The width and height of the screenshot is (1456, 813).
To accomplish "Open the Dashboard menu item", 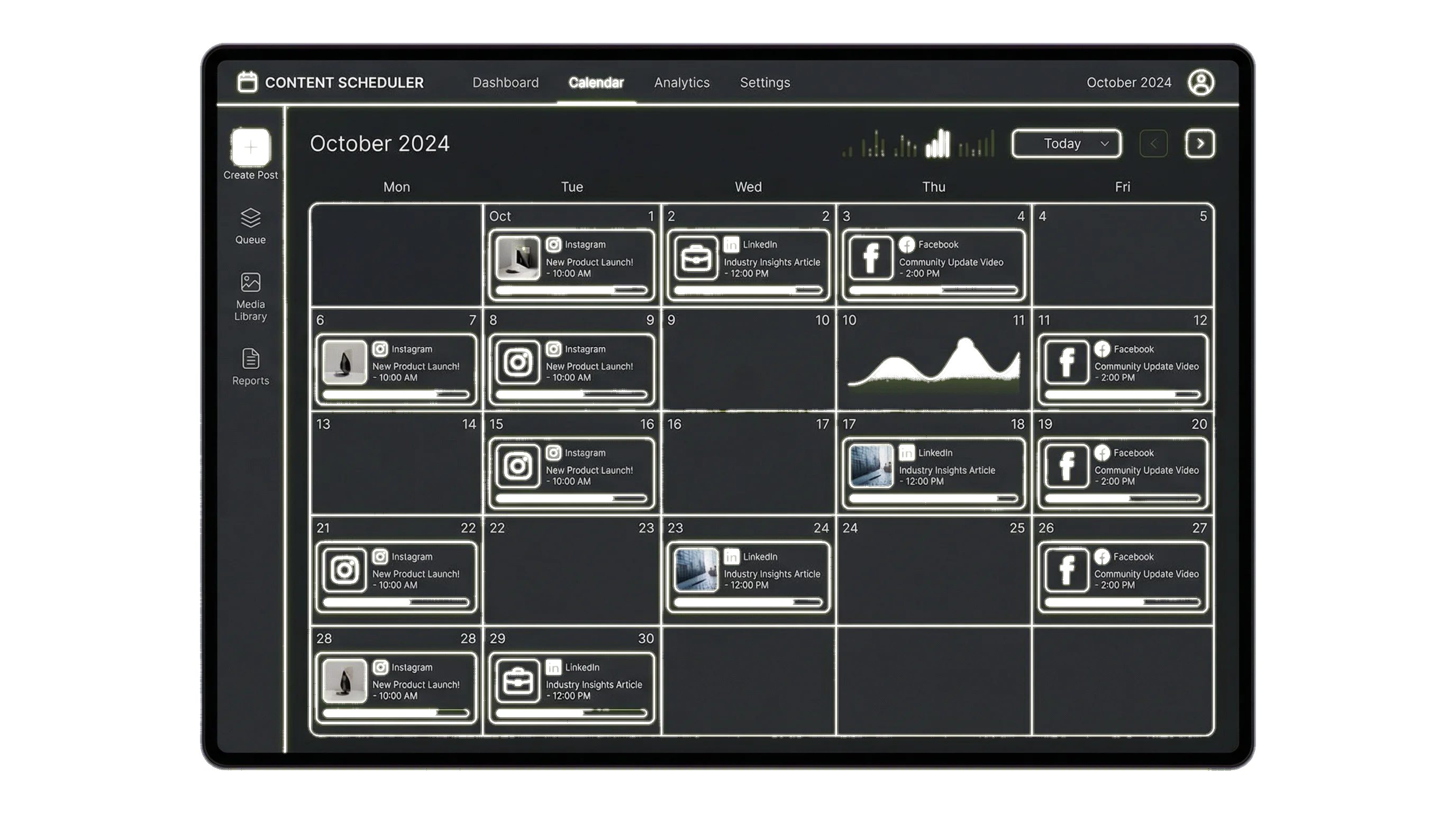I will coord(505,83).
